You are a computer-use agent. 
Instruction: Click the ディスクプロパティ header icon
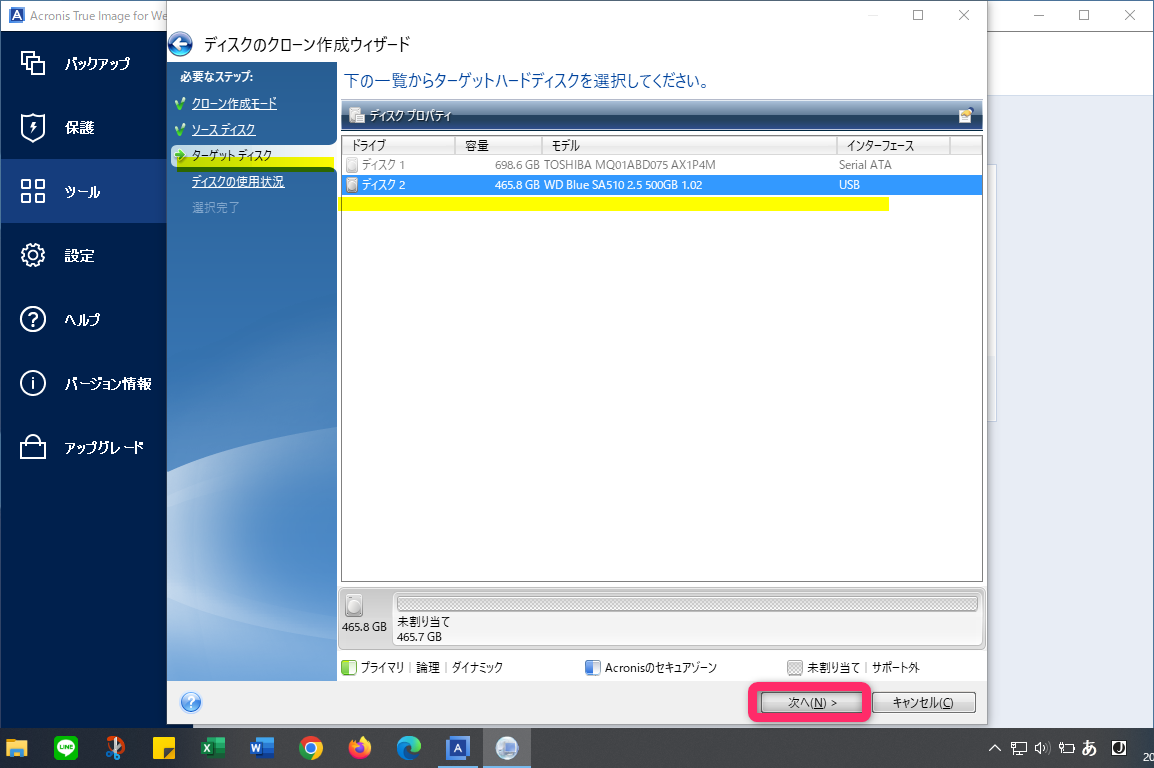pyautogui.click(x=356, y=115)
